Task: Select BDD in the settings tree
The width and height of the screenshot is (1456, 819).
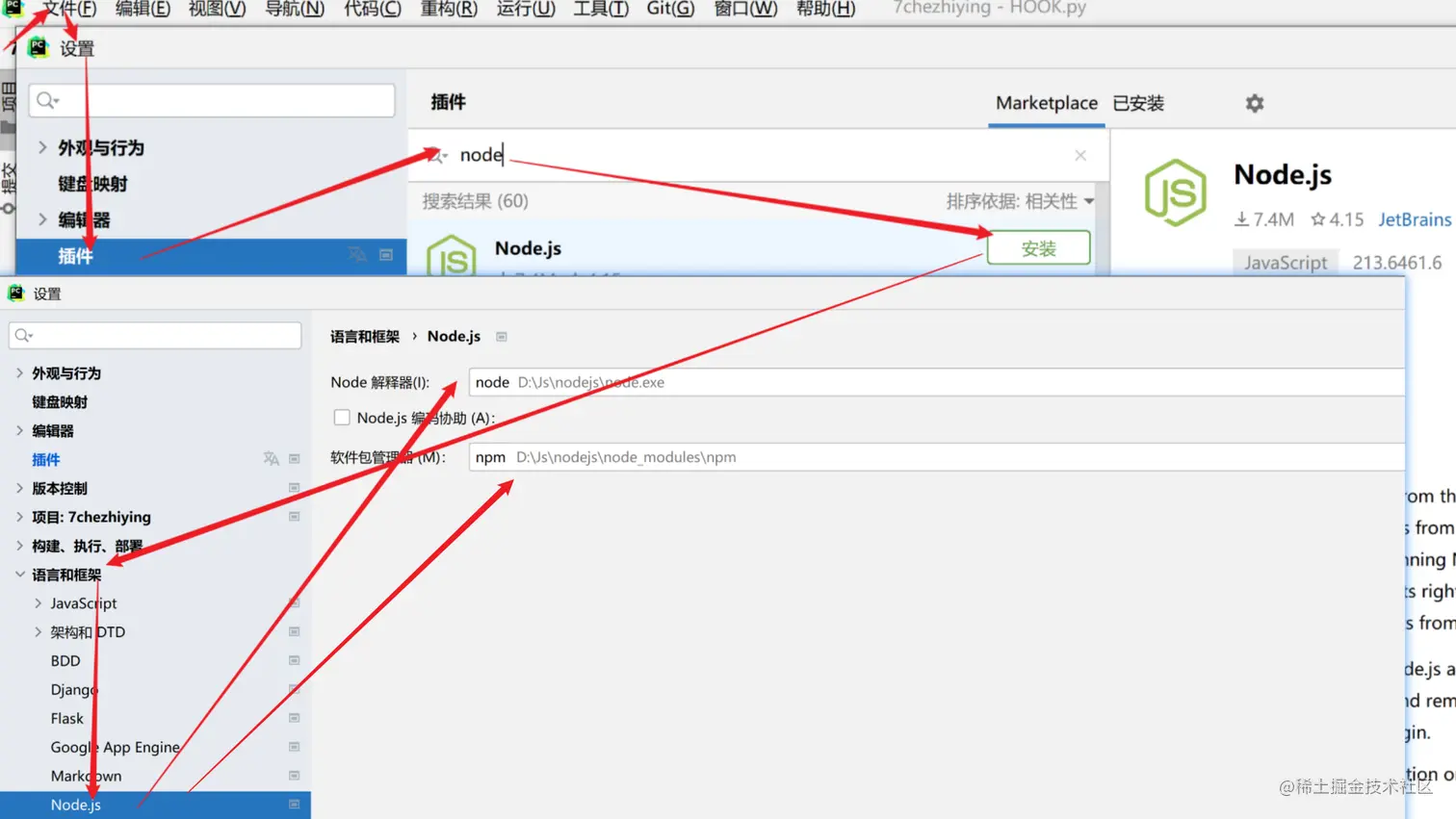Action: tap(65, 661)
